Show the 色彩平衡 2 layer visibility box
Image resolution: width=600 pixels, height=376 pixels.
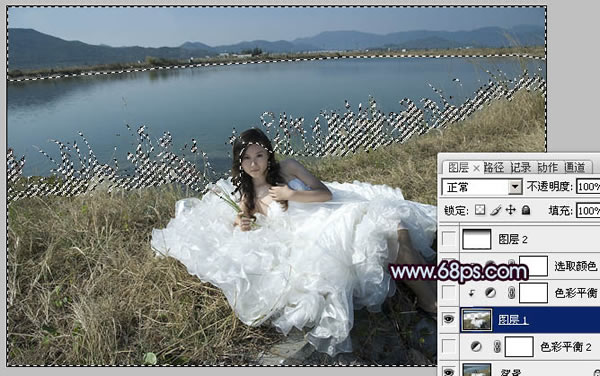pyautogui.click(x=448, y=347)
